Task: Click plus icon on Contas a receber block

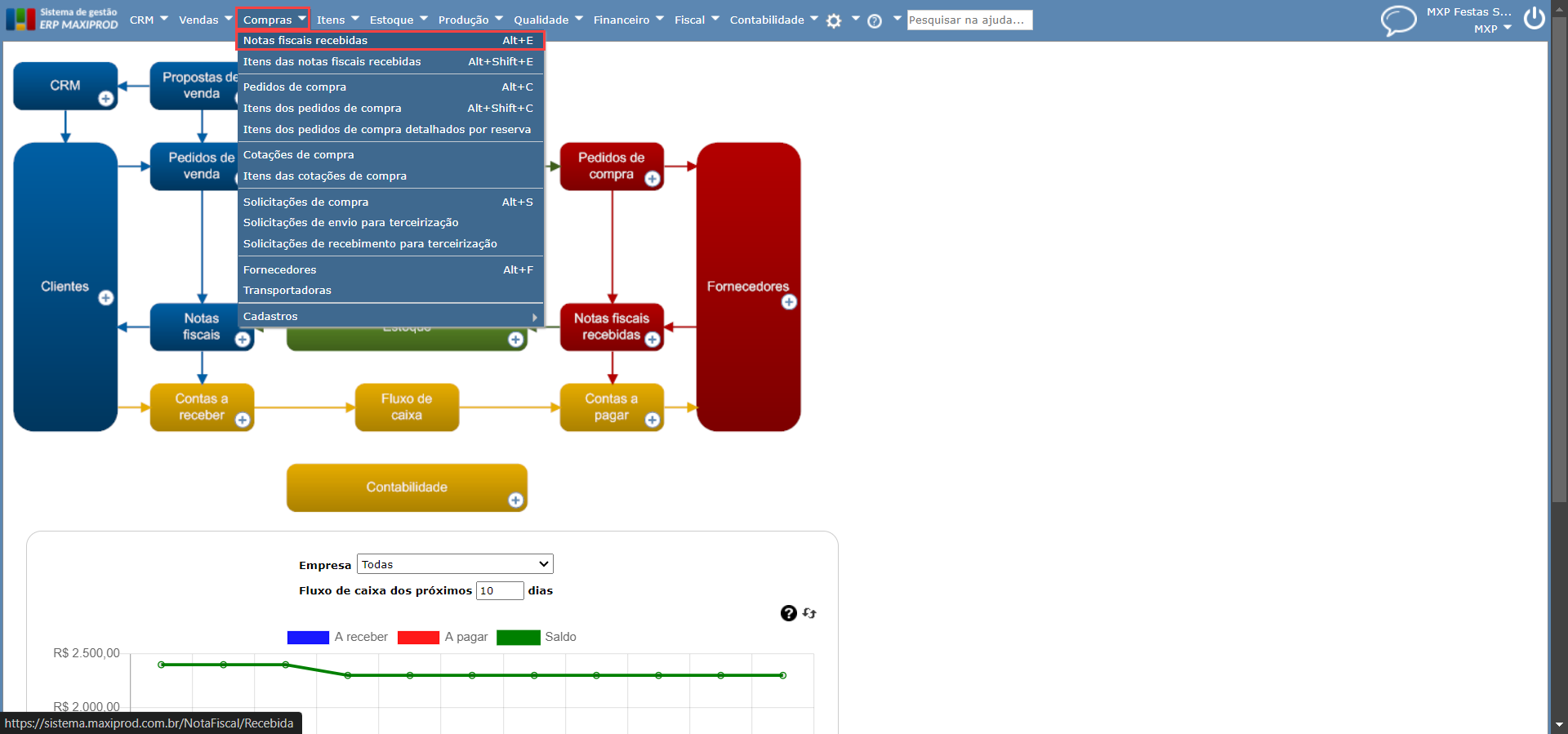Action: pyautogui.click(x=243, y=420)
